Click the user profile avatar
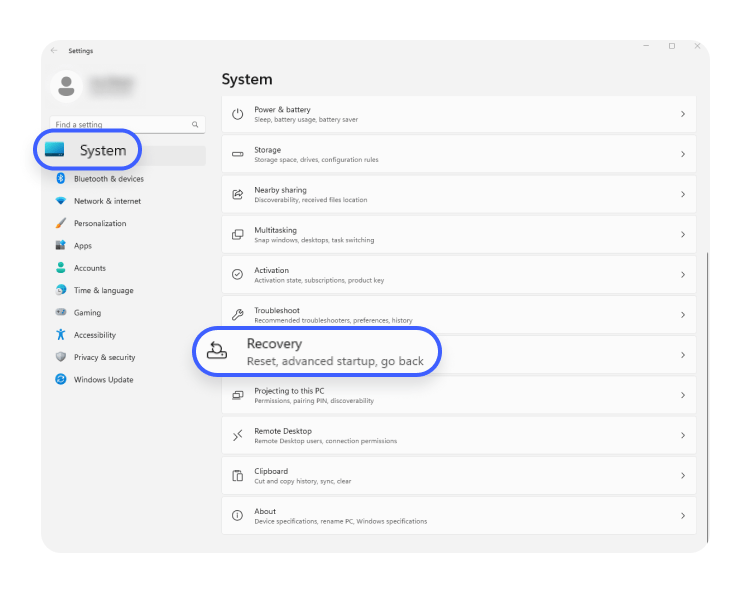 click(66, 86)
